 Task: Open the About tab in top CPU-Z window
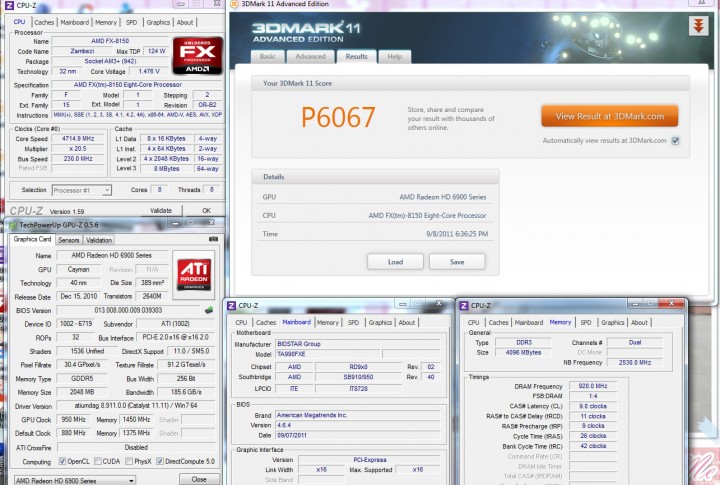pyautogui.click(x=185, y=22)
